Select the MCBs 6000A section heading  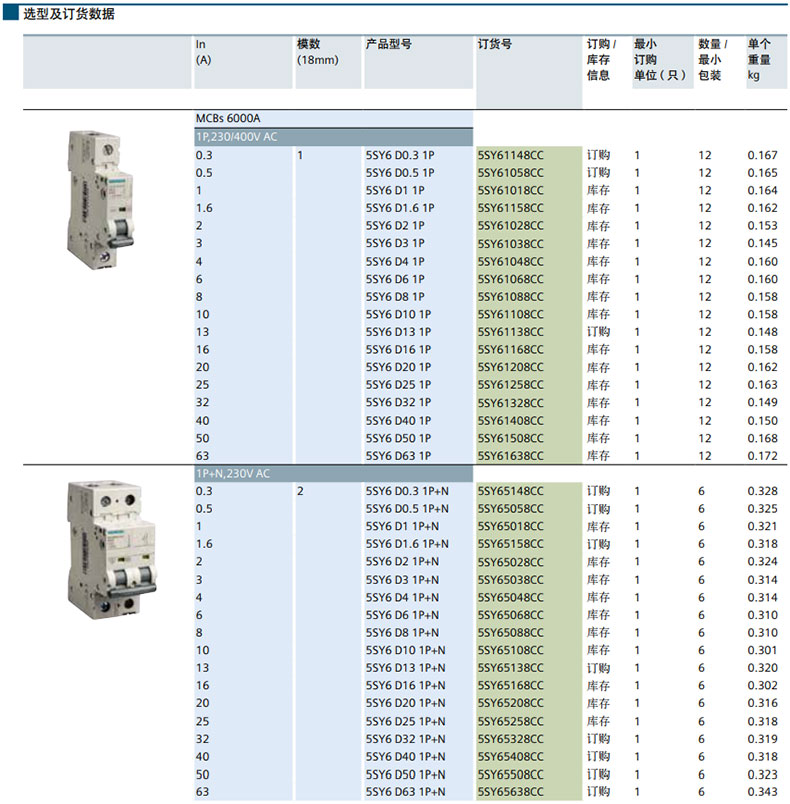click(228, 118)
